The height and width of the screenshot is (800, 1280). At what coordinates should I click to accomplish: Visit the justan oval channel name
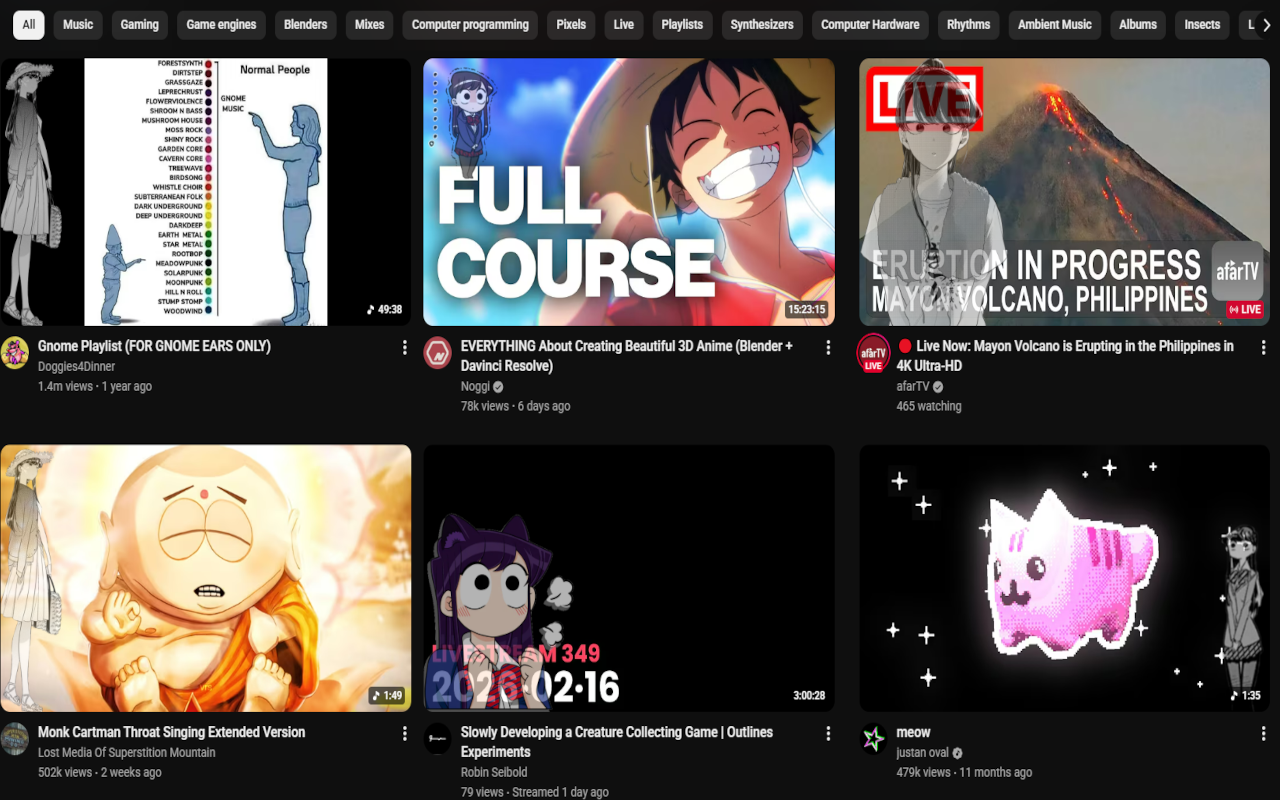[x=923, y=753]
